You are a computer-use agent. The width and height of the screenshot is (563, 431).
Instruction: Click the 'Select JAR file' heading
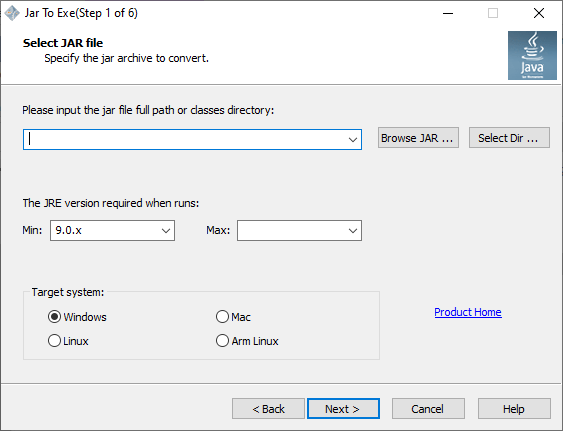tap(63, 43)
